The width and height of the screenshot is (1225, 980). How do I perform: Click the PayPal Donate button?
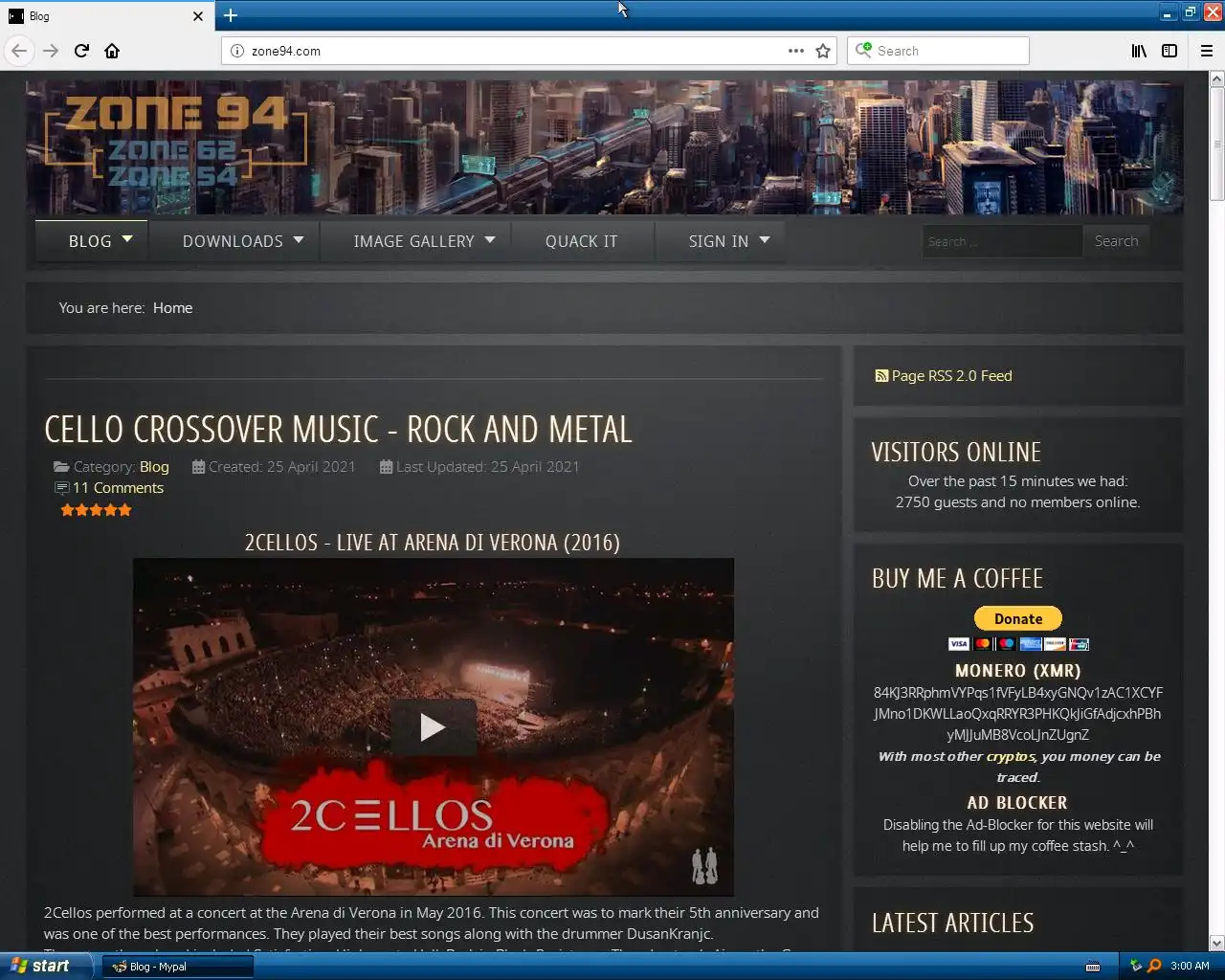point(1018,618)
